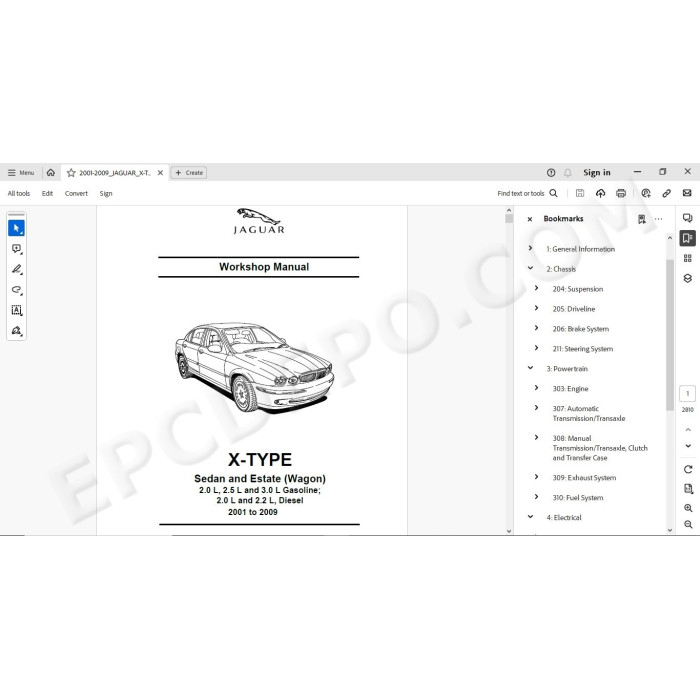Screen dimensions: 700x700
Task: Click Find text or tools field
Action: click(521, 193)
